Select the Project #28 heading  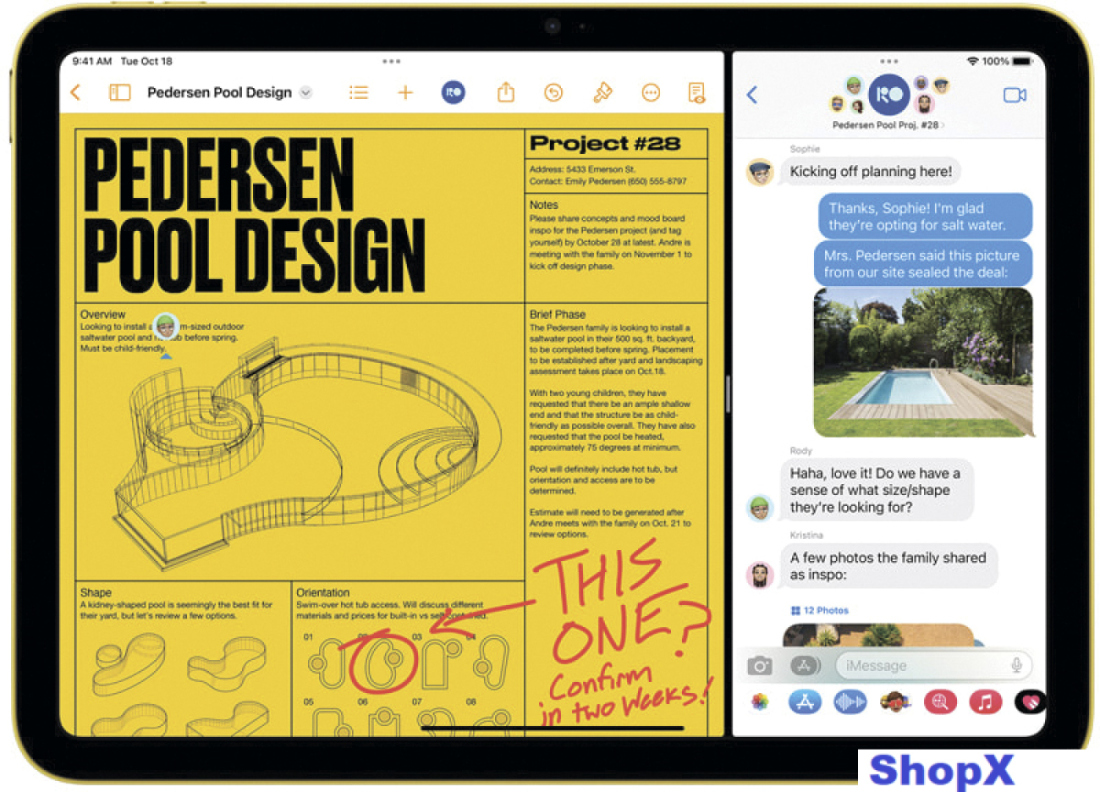pos(605,143)
